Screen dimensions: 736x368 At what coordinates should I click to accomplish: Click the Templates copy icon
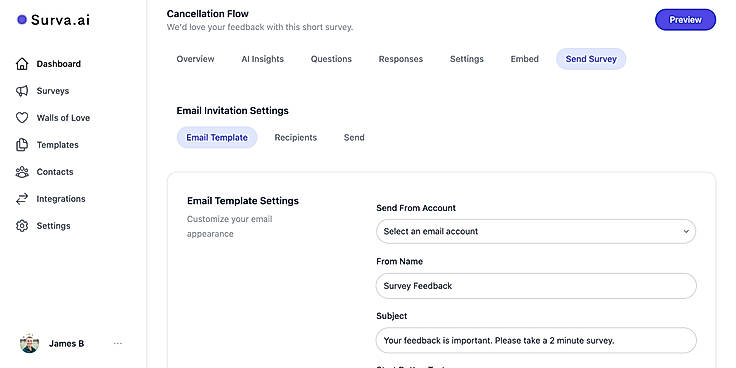click(x=22, y=145)
